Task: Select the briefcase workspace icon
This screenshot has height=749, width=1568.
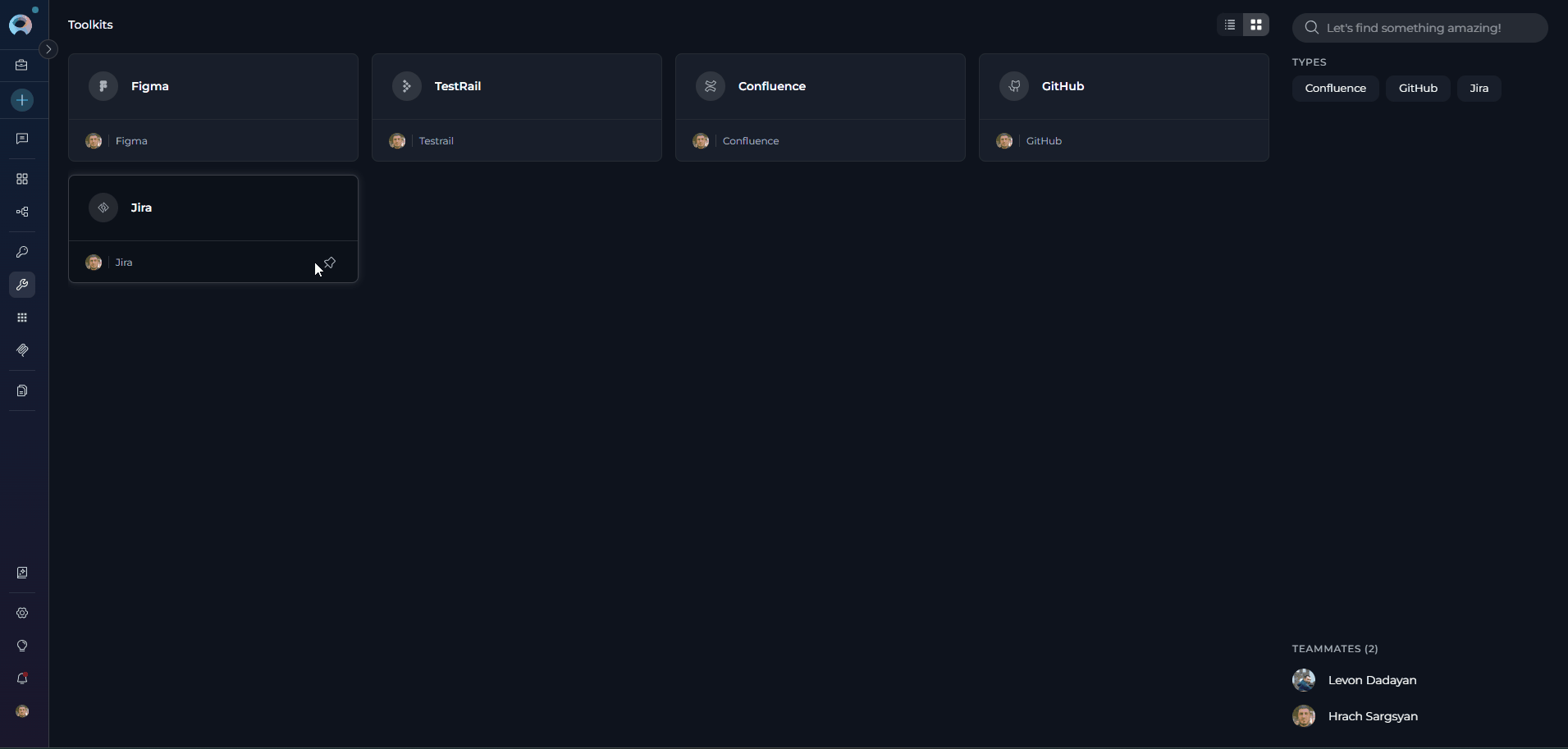Action: click(x=22, y=66)
